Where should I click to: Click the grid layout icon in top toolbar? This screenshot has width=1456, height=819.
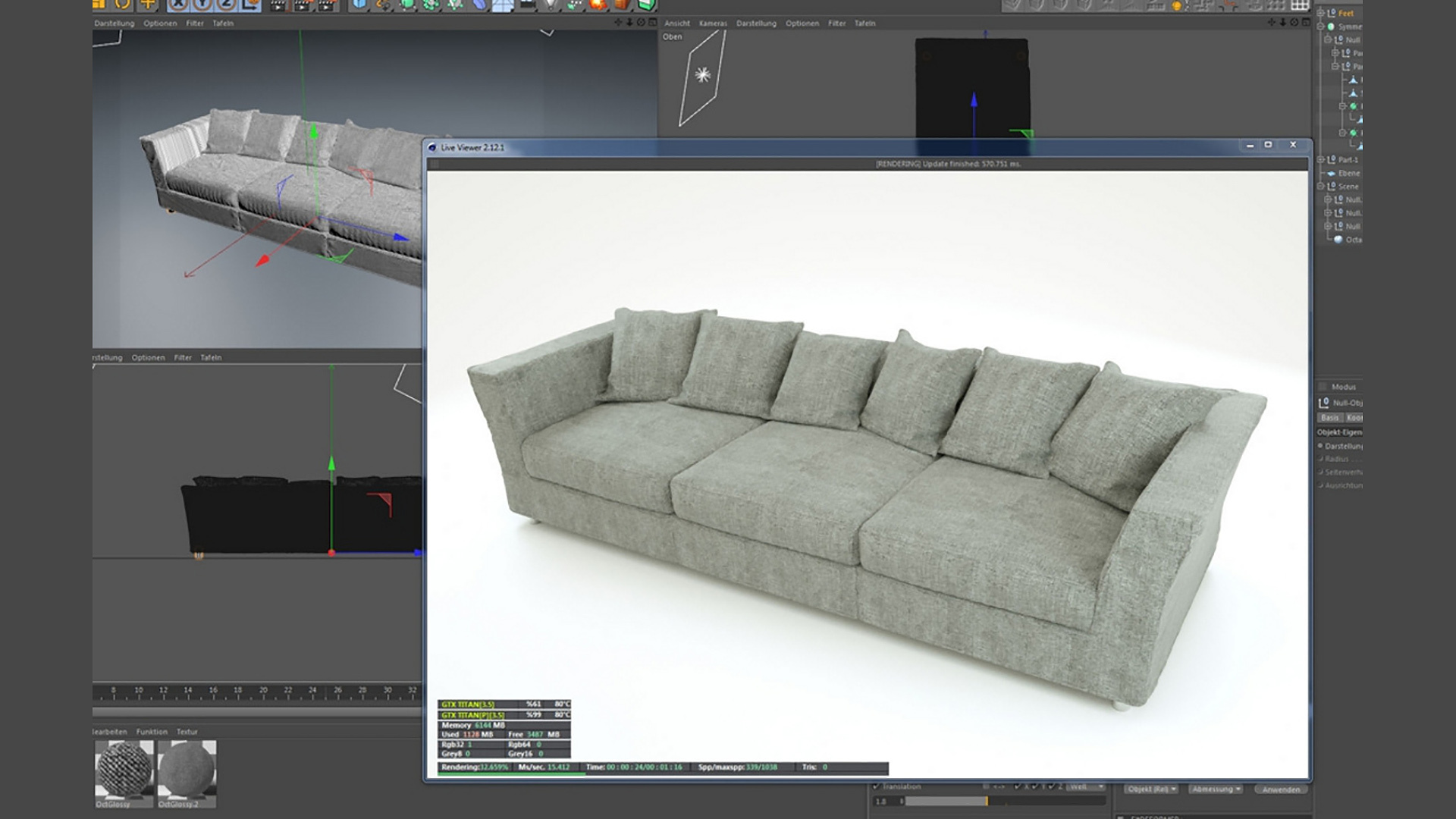(x=1300, y=5)
